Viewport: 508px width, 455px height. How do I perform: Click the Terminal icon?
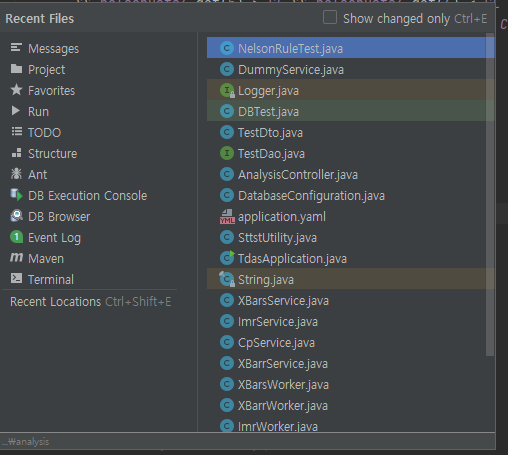tap(16, 279)
